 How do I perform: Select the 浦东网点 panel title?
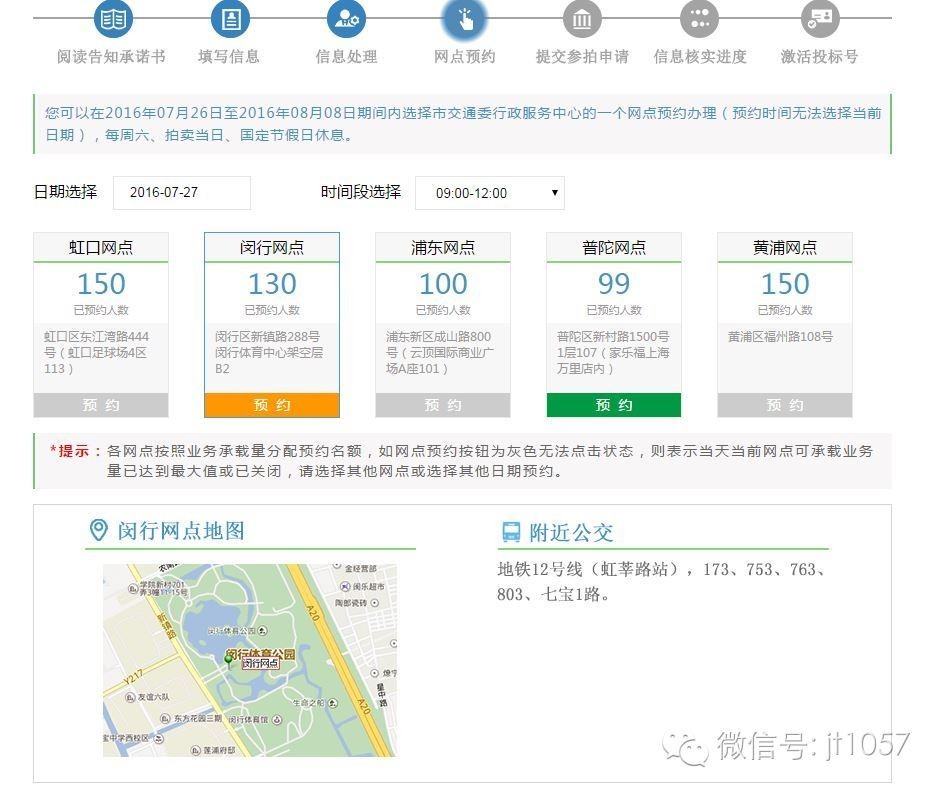click(442, 247)
